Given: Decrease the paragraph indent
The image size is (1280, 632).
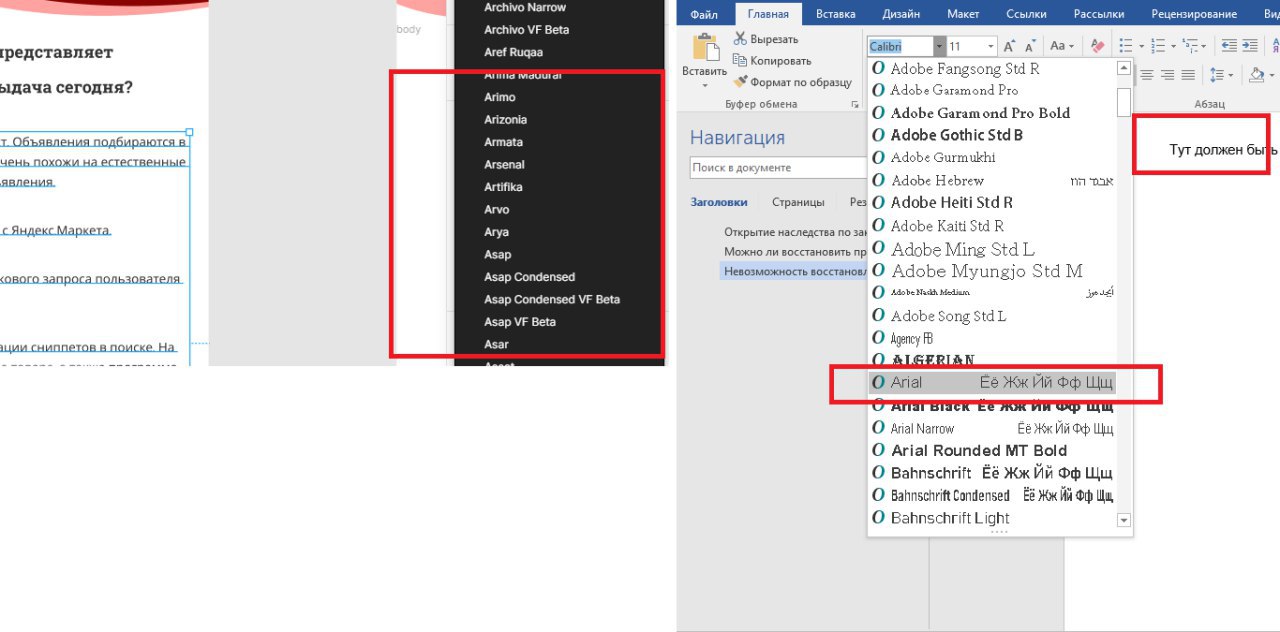Looking at the screenshot, I should [1229, 46].
